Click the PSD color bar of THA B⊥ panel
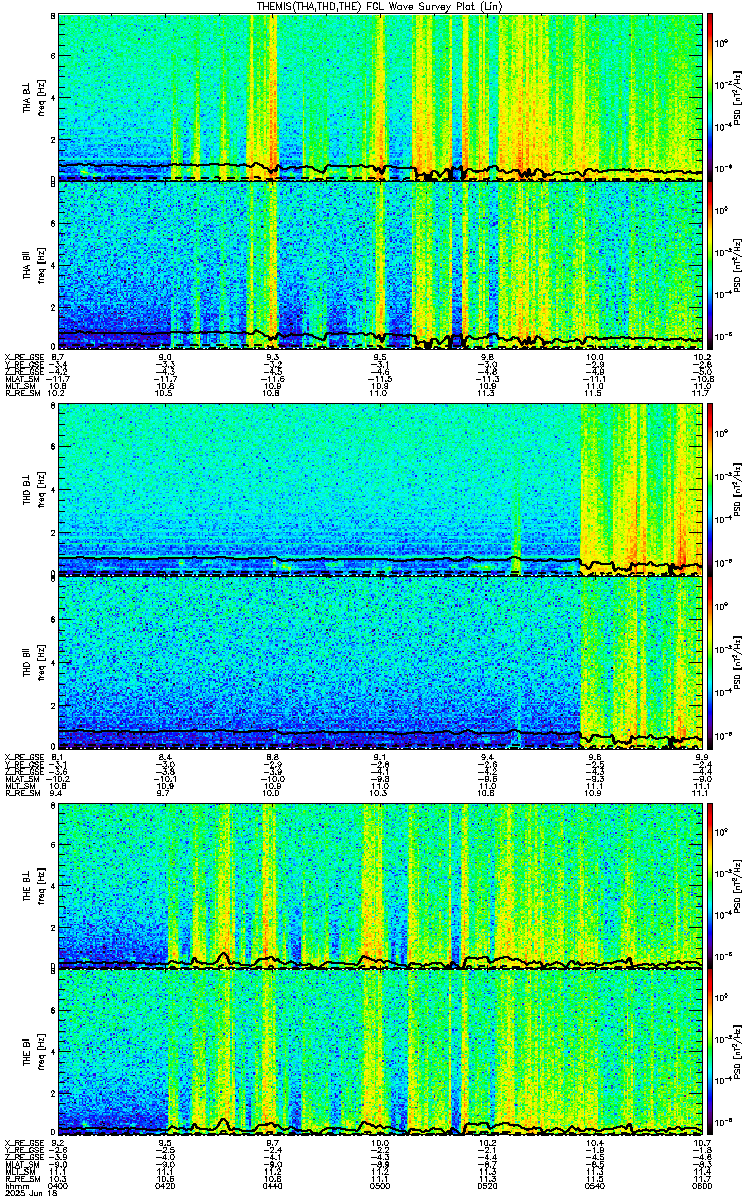The height and width of the screenshot is (1200, 750). click(x=710, y=96)
